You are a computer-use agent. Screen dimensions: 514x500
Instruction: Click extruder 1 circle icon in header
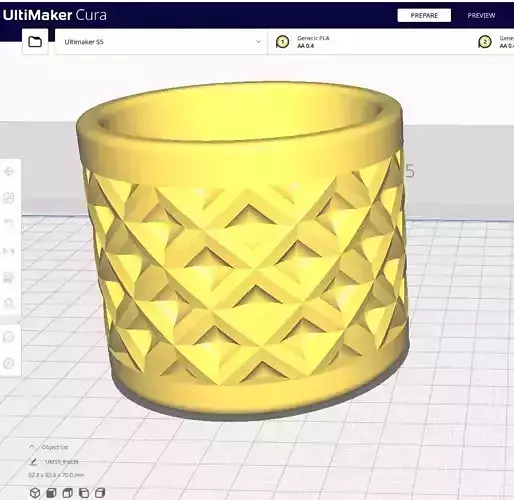283,42
